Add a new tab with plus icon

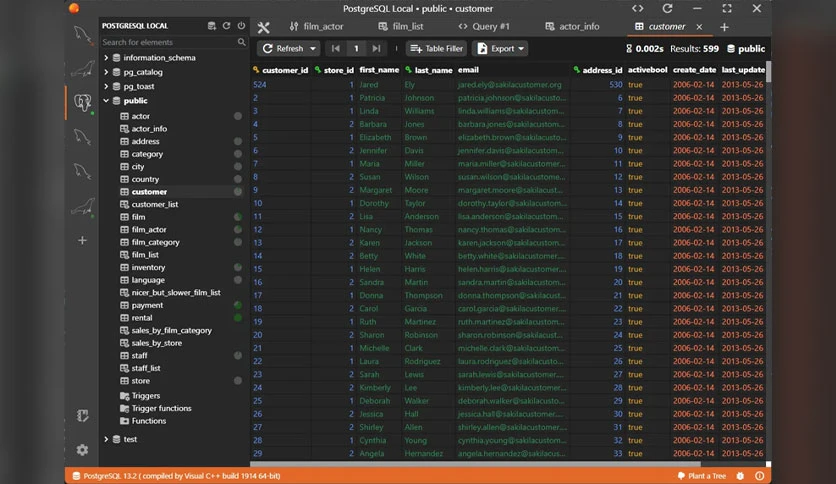[x=724, y=27]
